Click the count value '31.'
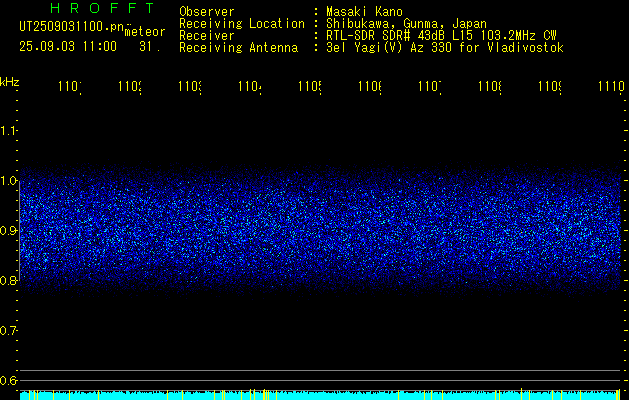Image resolution: width=629 pixels, height=400 pixels. (x=150, y=47)
